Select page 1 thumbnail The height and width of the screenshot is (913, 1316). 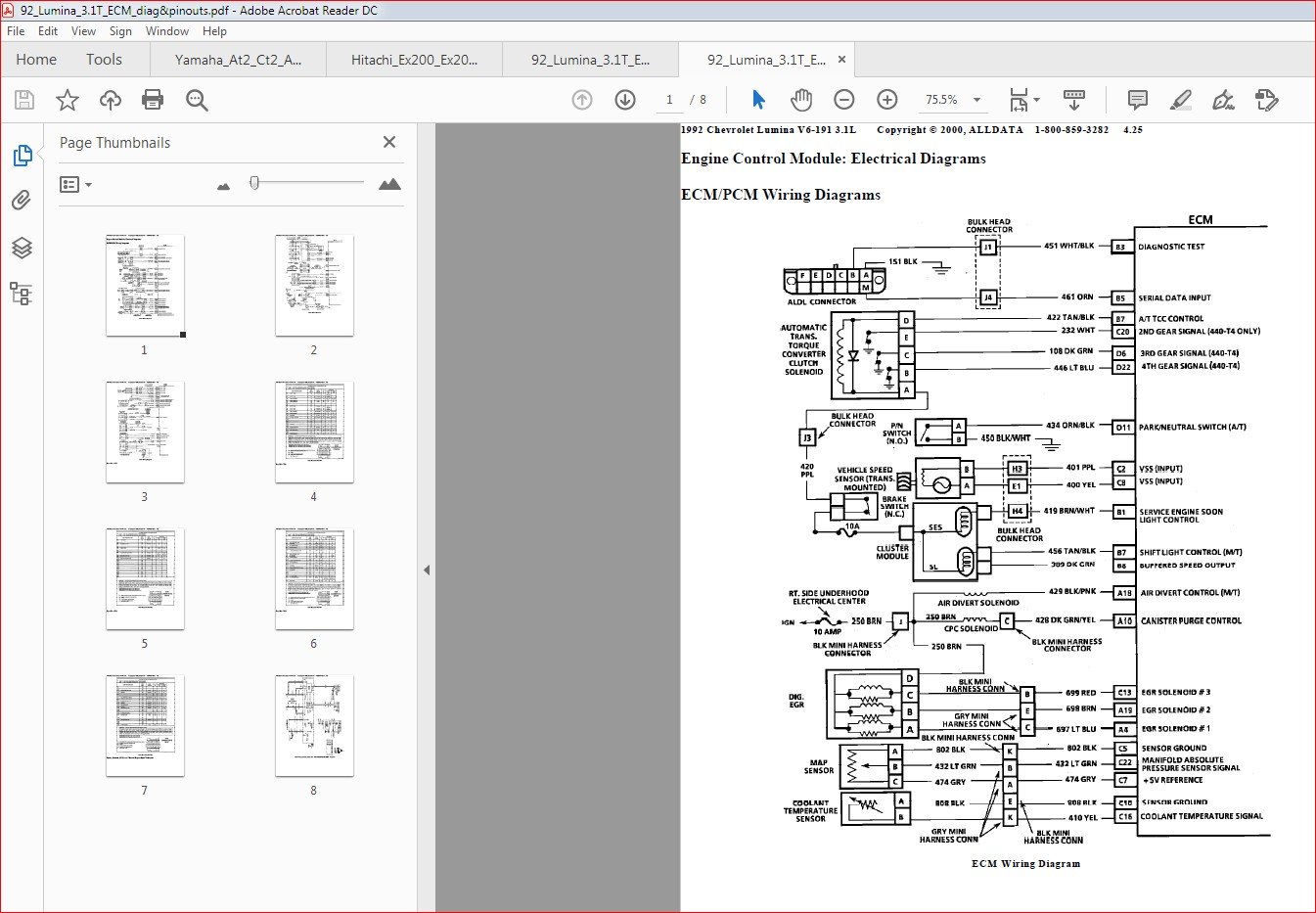click(x=145, y=286)
